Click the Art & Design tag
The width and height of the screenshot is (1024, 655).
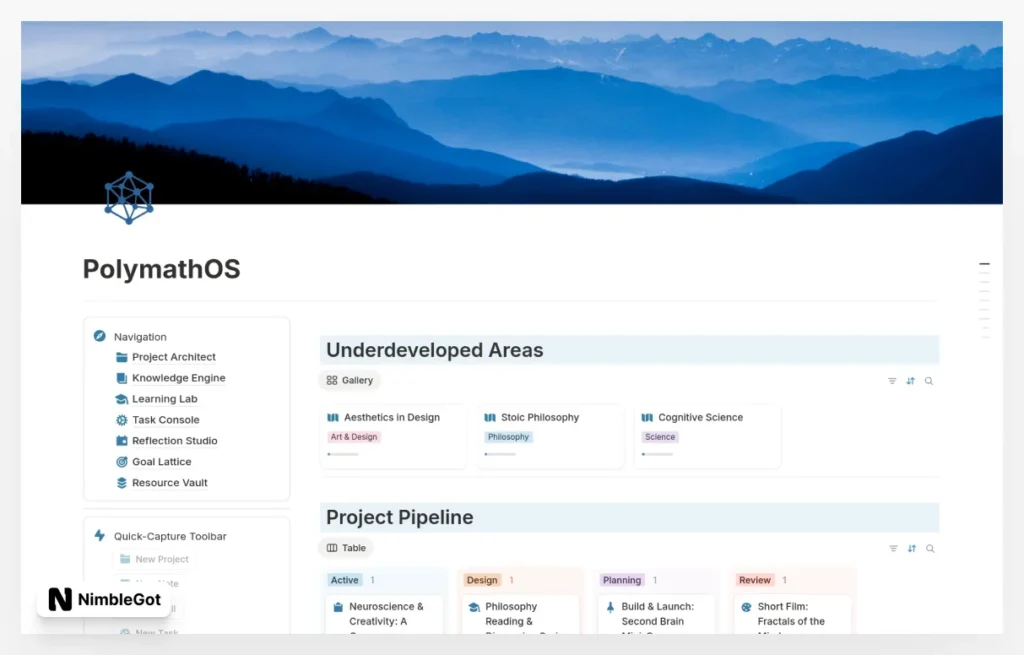coord(354,437)
